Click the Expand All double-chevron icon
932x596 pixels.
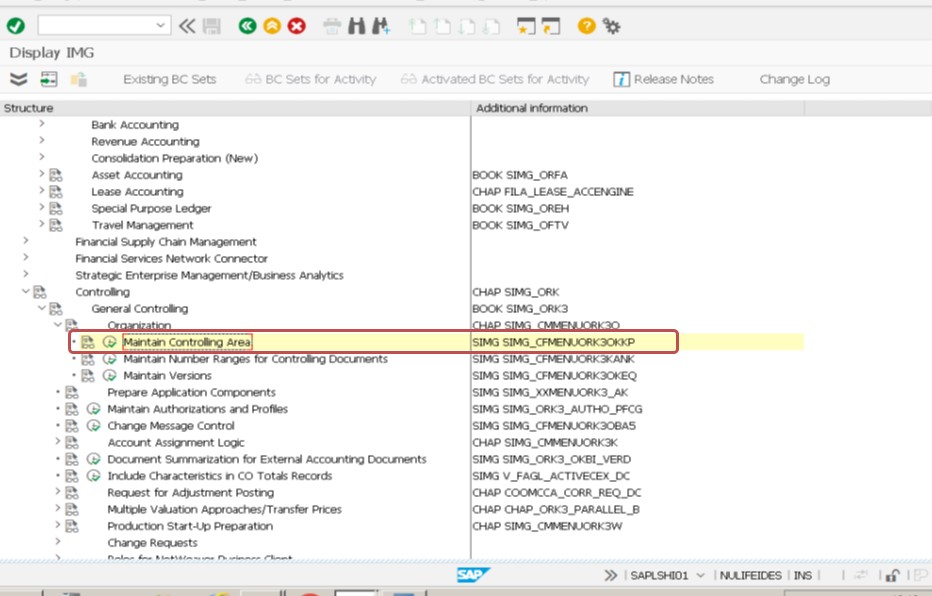click(x=18, y=79)
